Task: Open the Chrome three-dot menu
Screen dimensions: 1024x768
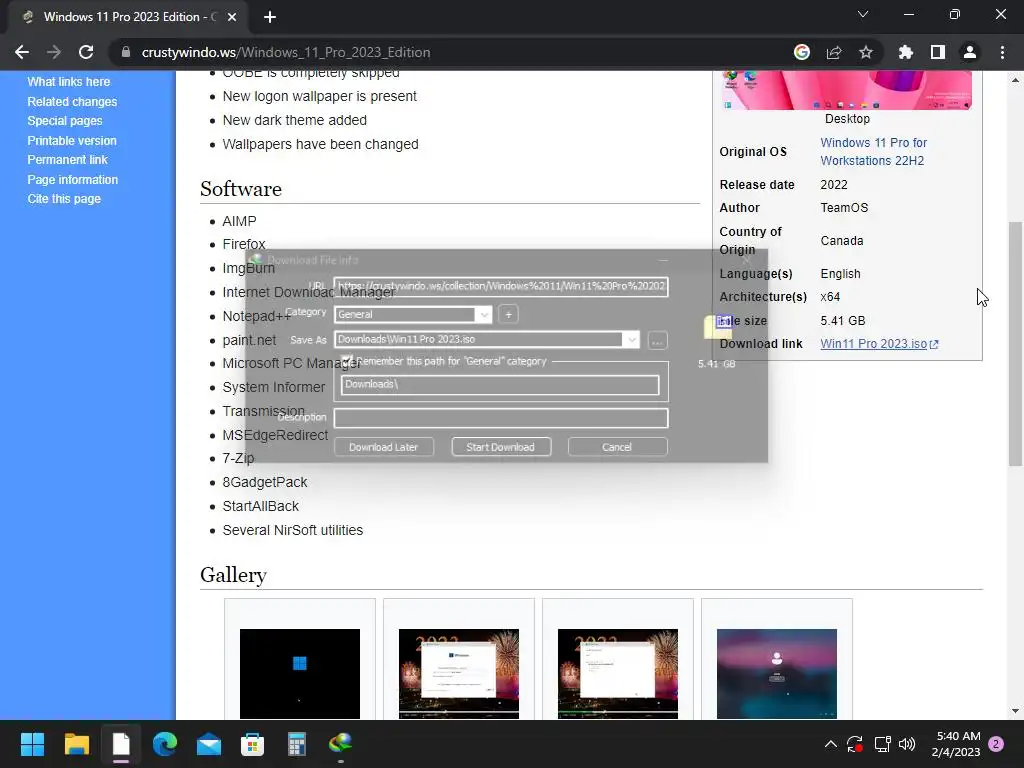Action: pos(1002,52)
